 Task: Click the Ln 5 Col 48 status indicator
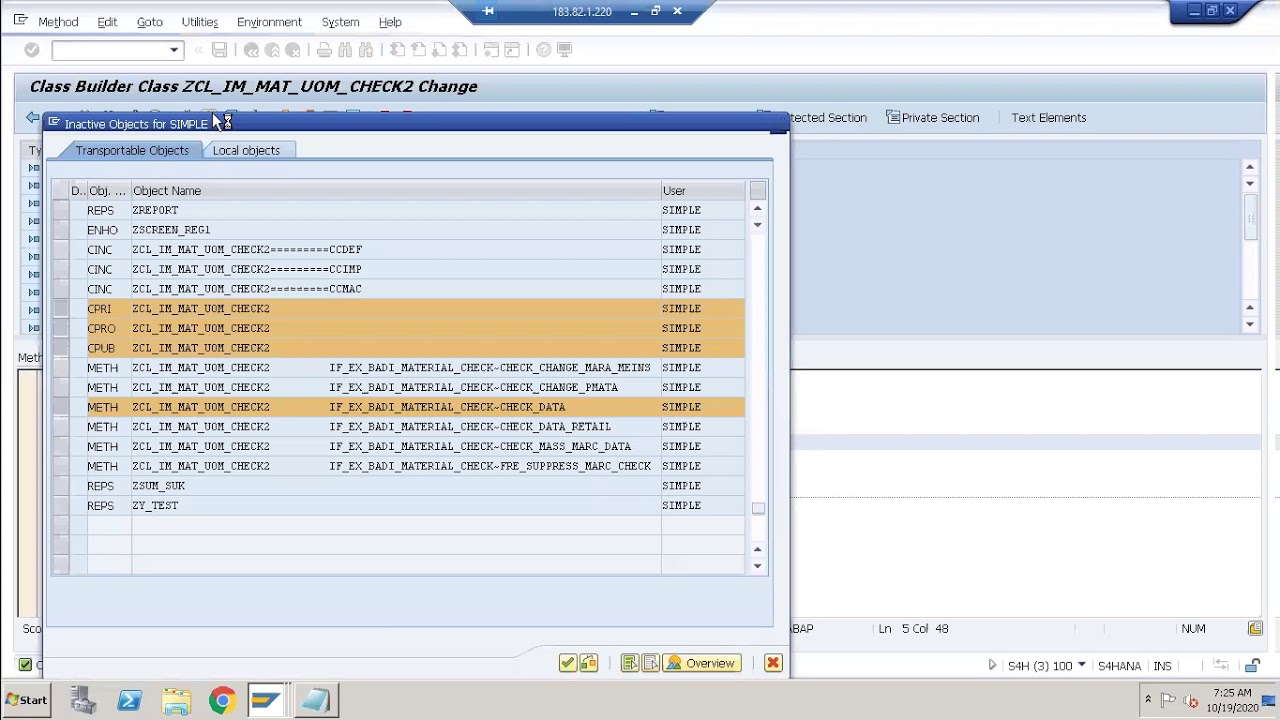point(913,628)
